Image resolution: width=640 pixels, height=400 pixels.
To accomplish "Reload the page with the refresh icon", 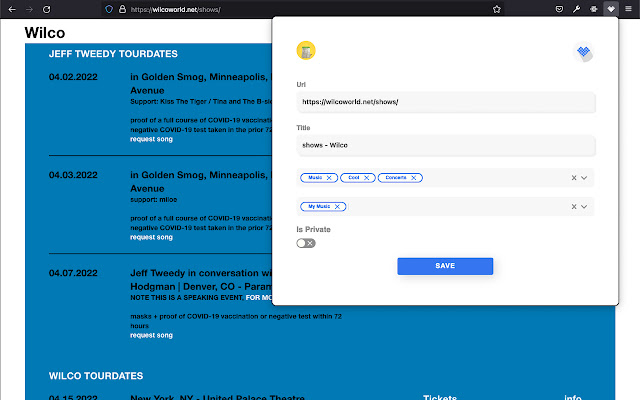I will pos(47,9).
